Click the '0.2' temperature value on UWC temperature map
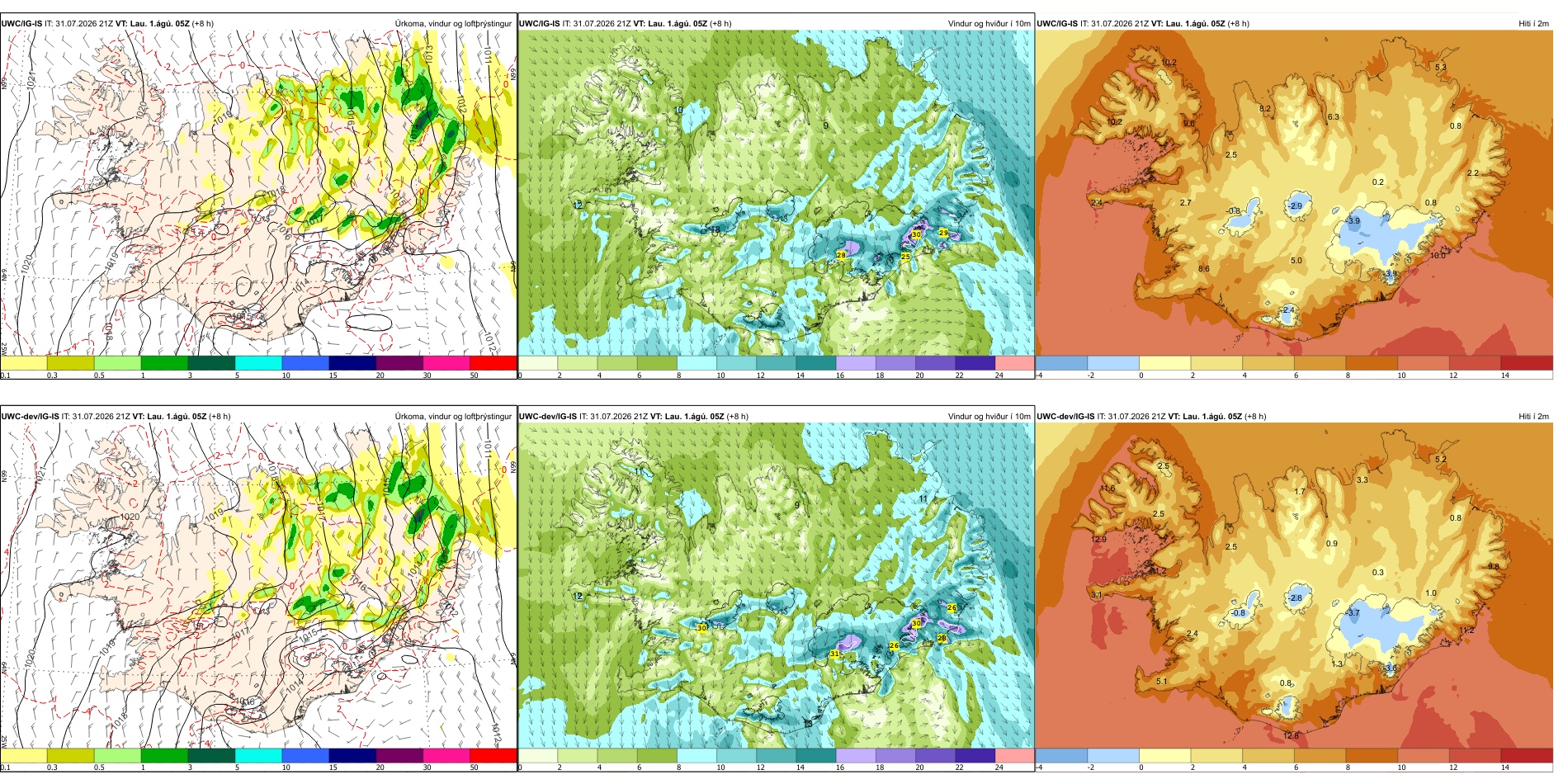This screenshot has height=784, width=1568. pyautogui.click(x=1377, y=182)
